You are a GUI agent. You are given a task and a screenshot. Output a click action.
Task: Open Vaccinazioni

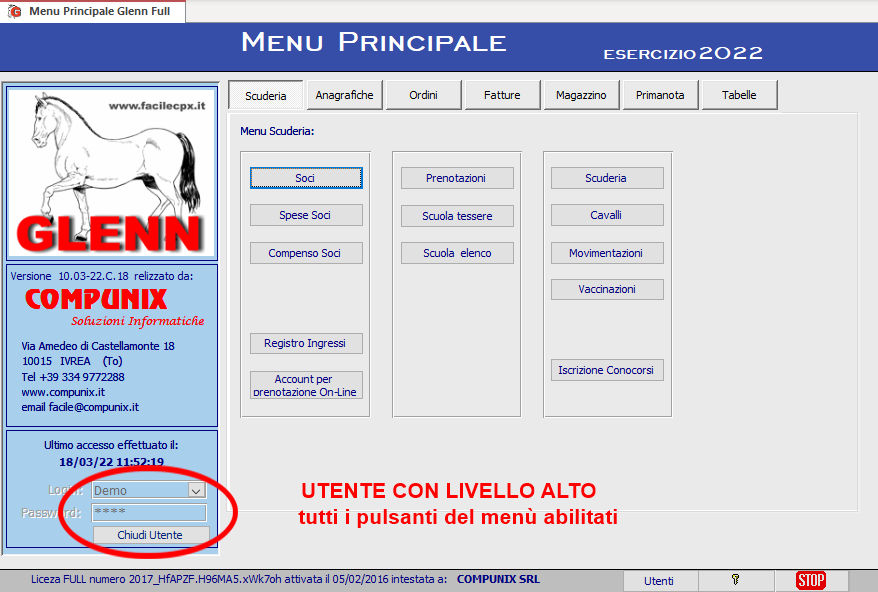607,290
